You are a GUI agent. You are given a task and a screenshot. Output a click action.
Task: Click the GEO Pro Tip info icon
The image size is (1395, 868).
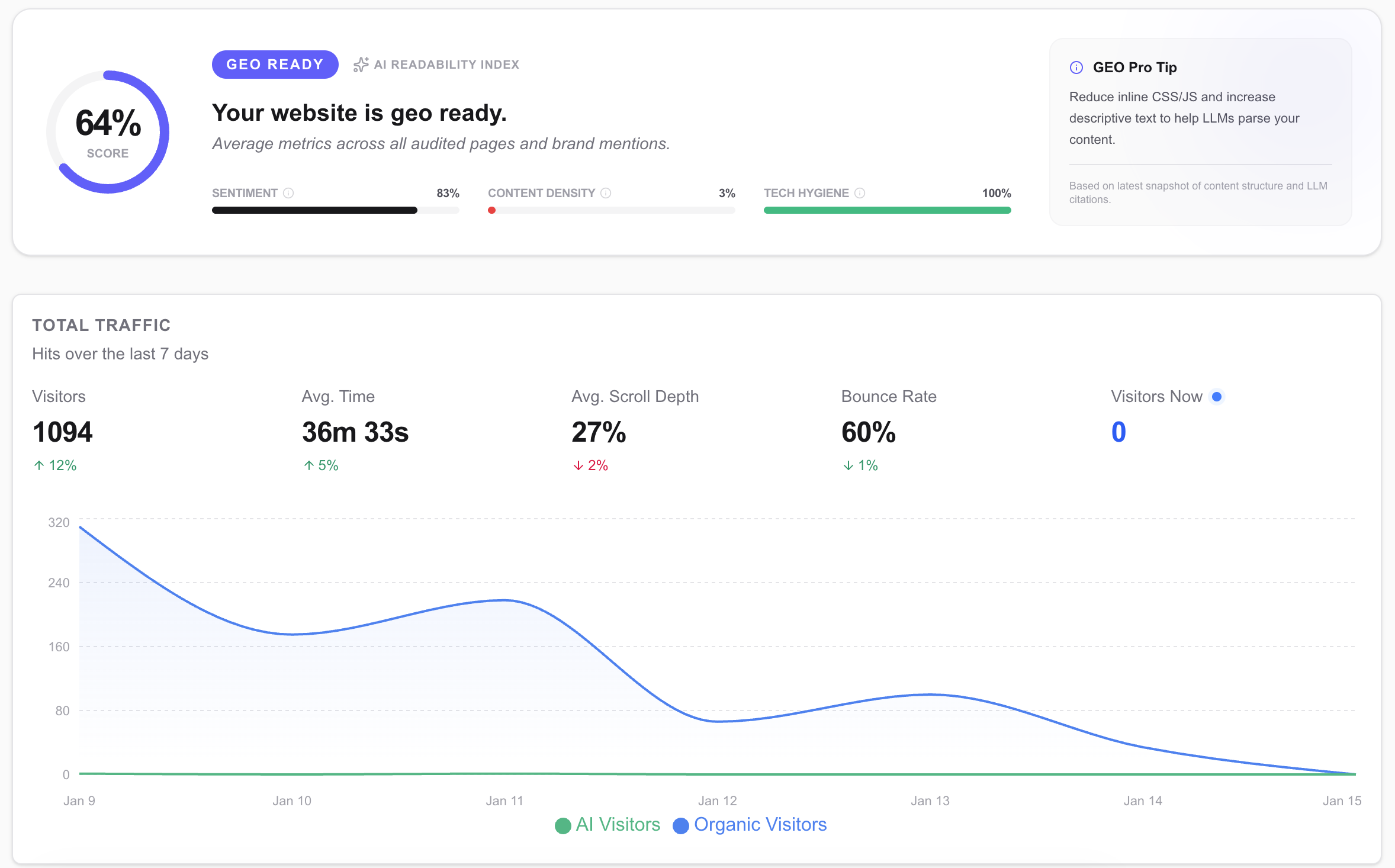[1076, 67]
